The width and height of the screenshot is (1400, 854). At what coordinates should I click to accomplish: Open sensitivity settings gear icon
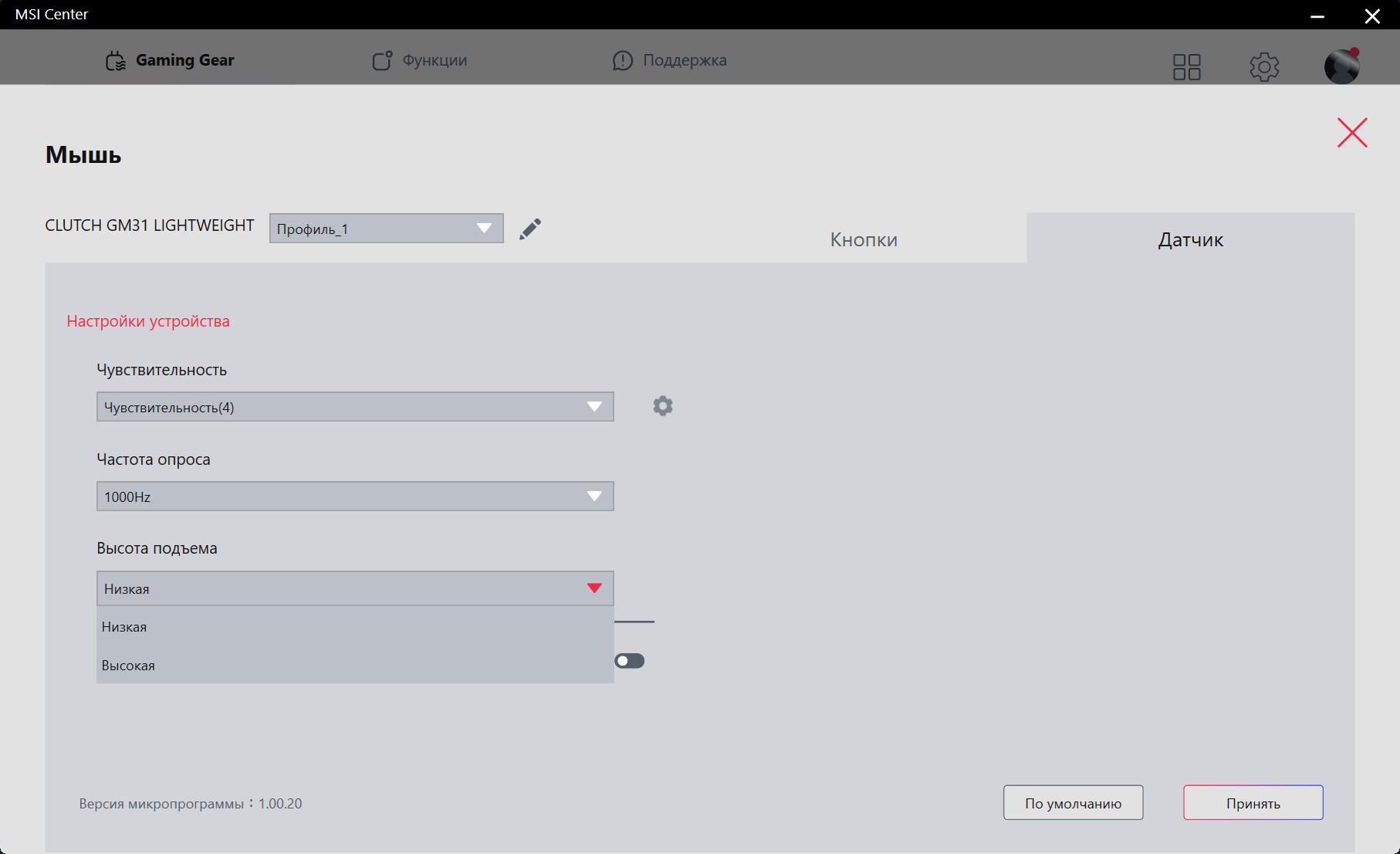[662, 406]
